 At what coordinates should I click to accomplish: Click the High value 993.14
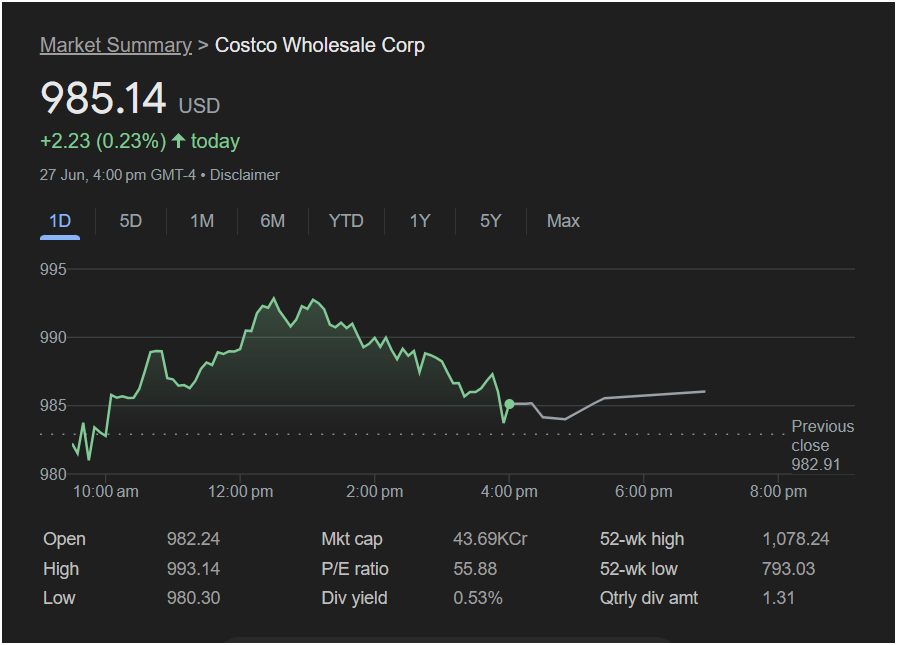pyautogui.click(x=193, y=569)
